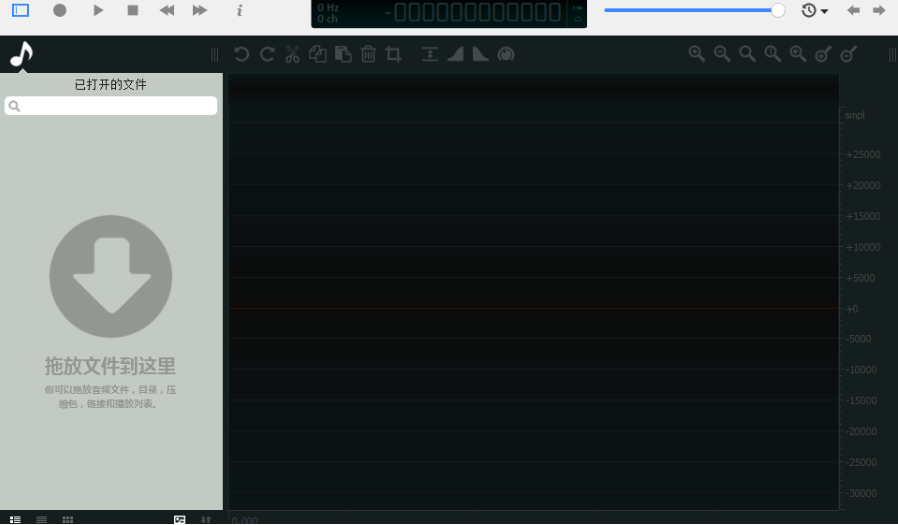
Task: Click the Zoom In magnifier
Action: tap(696, 54)
